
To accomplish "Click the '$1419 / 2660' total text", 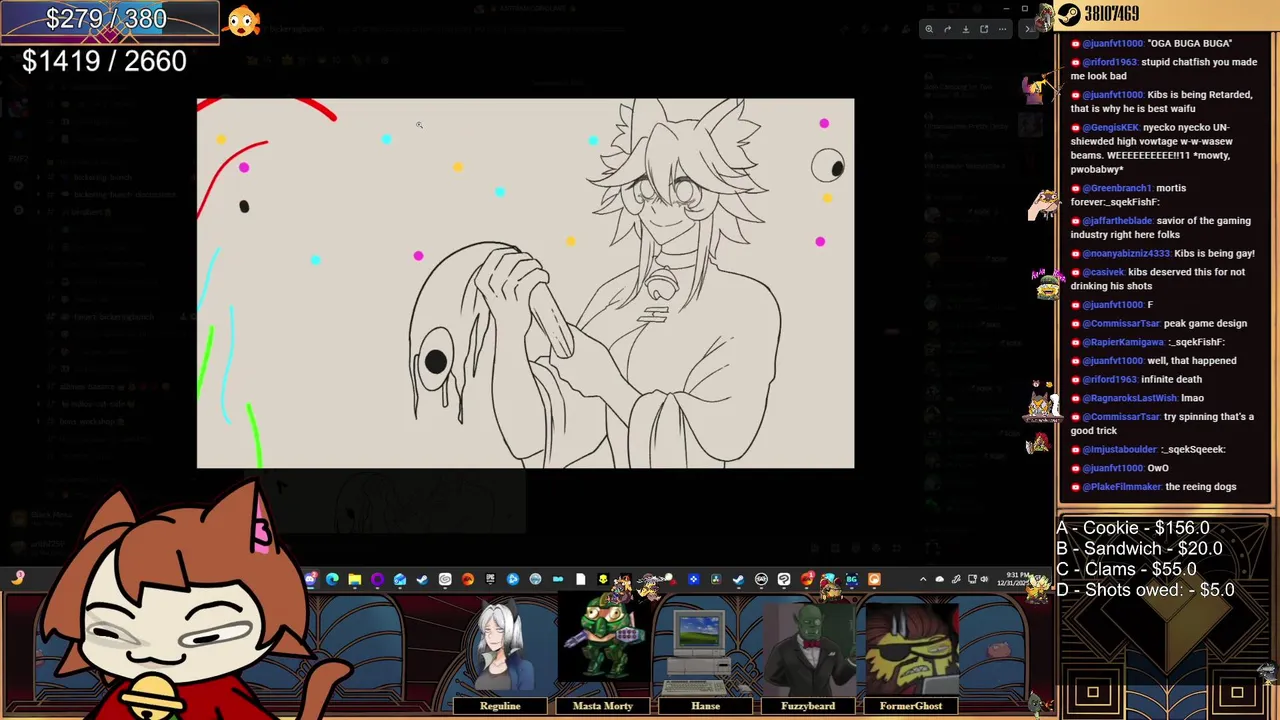I will 104,61.
